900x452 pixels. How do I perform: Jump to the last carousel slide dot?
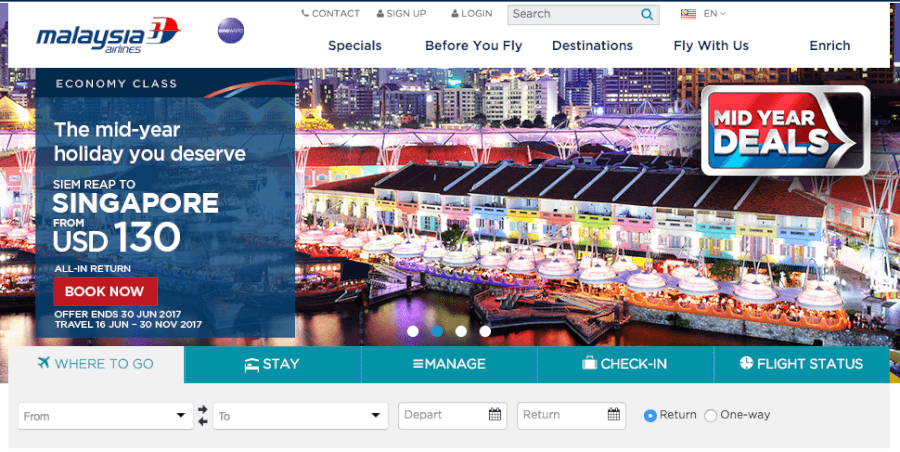click(x=485, y=331)
